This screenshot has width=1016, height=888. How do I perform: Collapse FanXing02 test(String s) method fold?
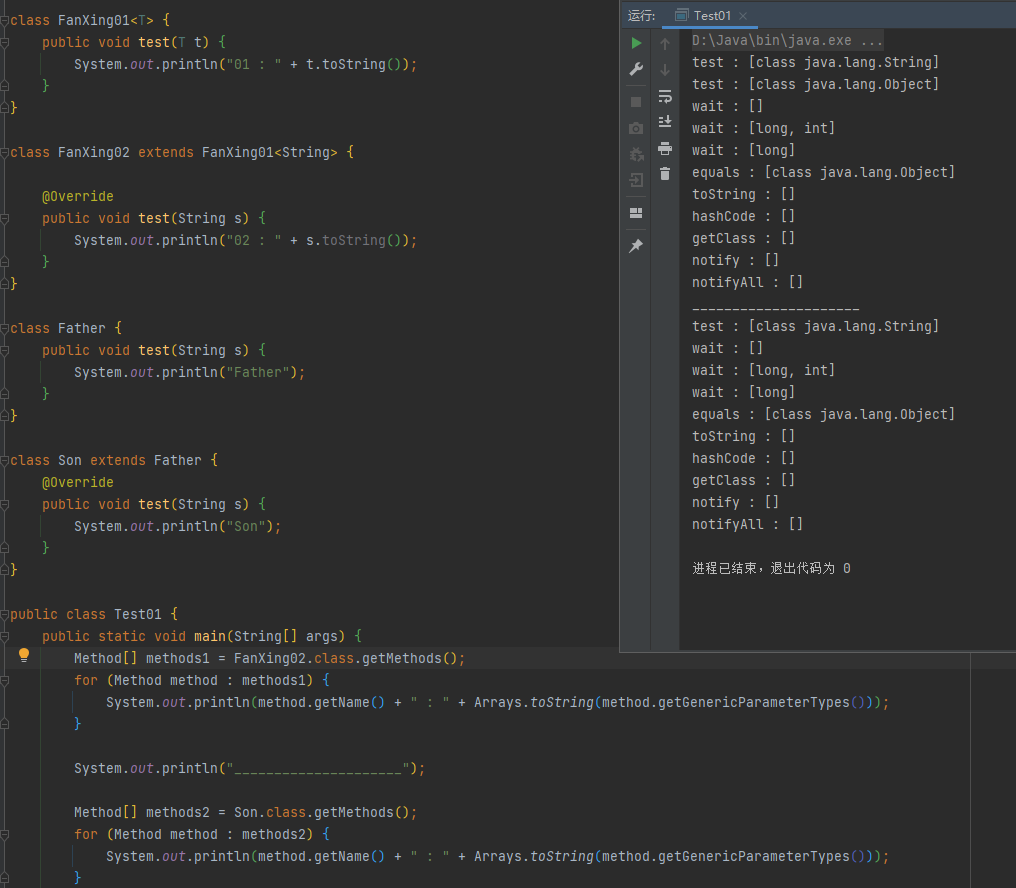tap(5, 218)
